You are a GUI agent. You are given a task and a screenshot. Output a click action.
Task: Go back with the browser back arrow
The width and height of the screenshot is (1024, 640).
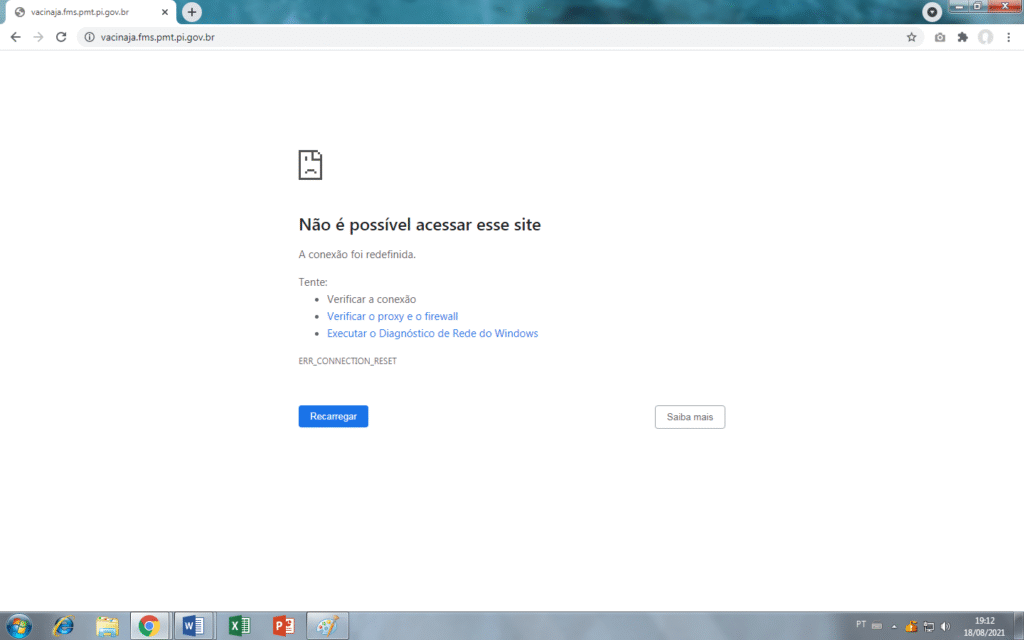[x=15, y=37]
